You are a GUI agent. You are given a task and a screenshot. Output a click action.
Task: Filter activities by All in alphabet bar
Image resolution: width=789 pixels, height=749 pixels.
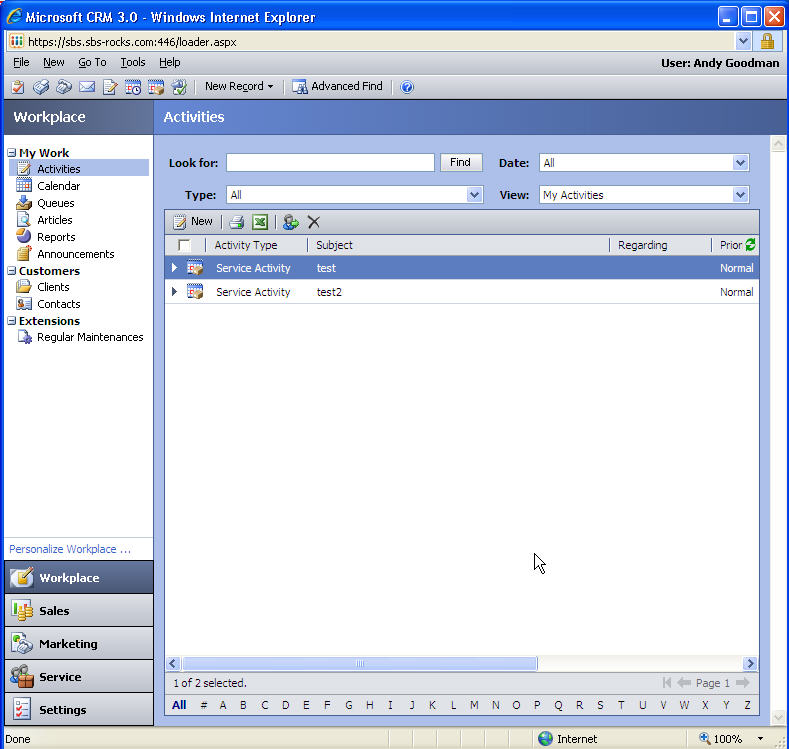point(179,705)
